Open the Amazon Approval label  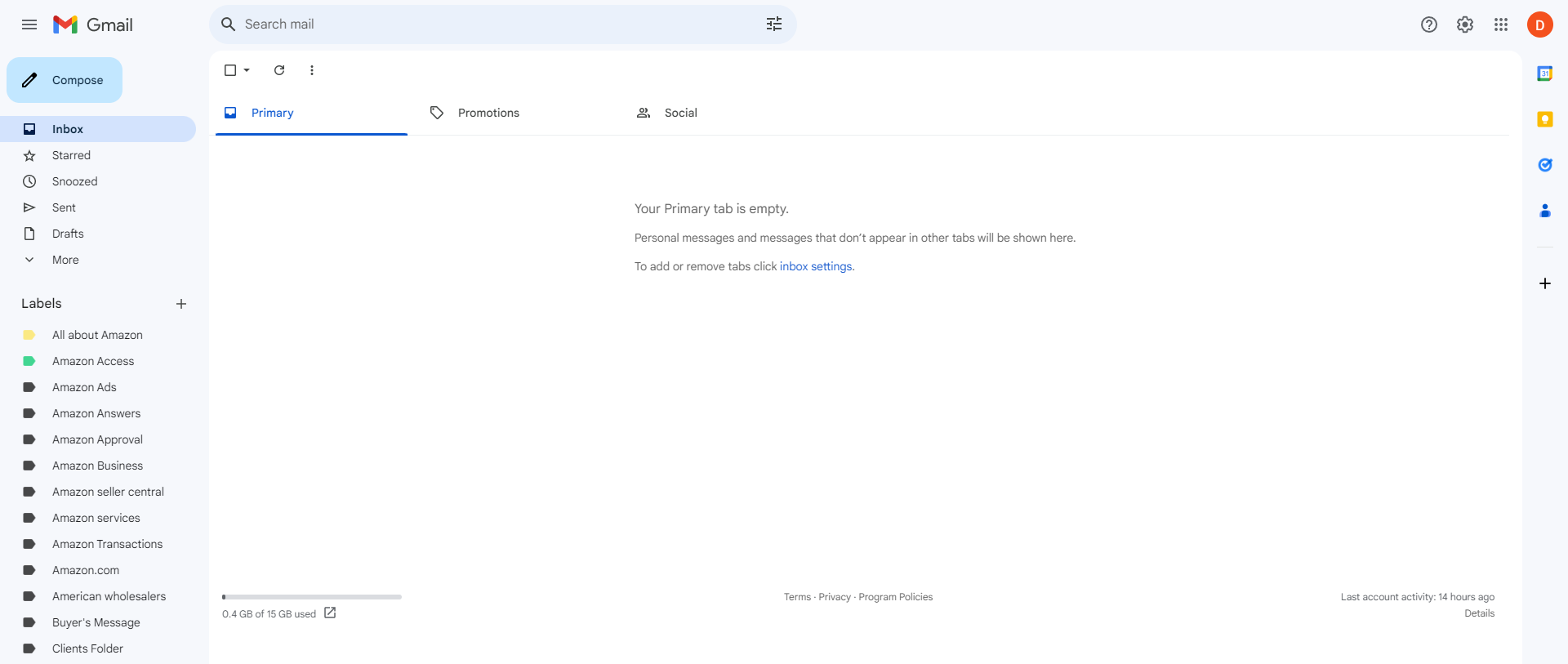click(98, 439)
